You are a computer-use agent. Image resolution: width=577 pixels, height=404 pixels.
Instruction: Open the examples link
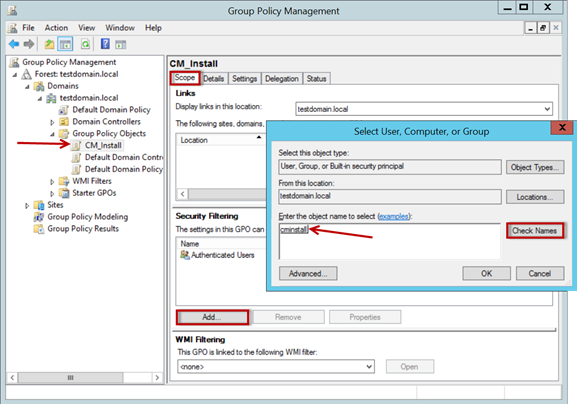tap(394, 216)
